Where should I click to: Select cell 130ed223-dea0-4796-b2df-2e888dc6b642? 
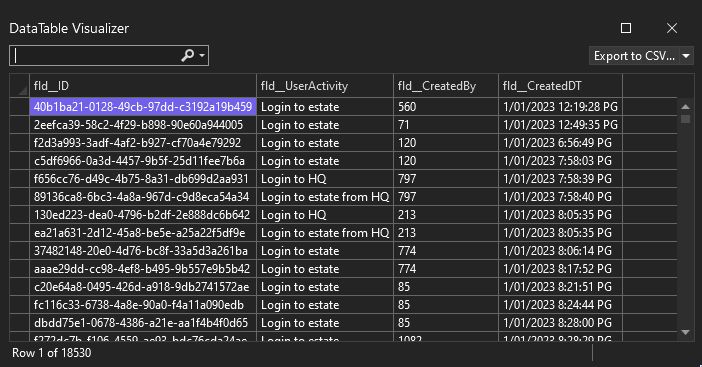click(143, 215)
